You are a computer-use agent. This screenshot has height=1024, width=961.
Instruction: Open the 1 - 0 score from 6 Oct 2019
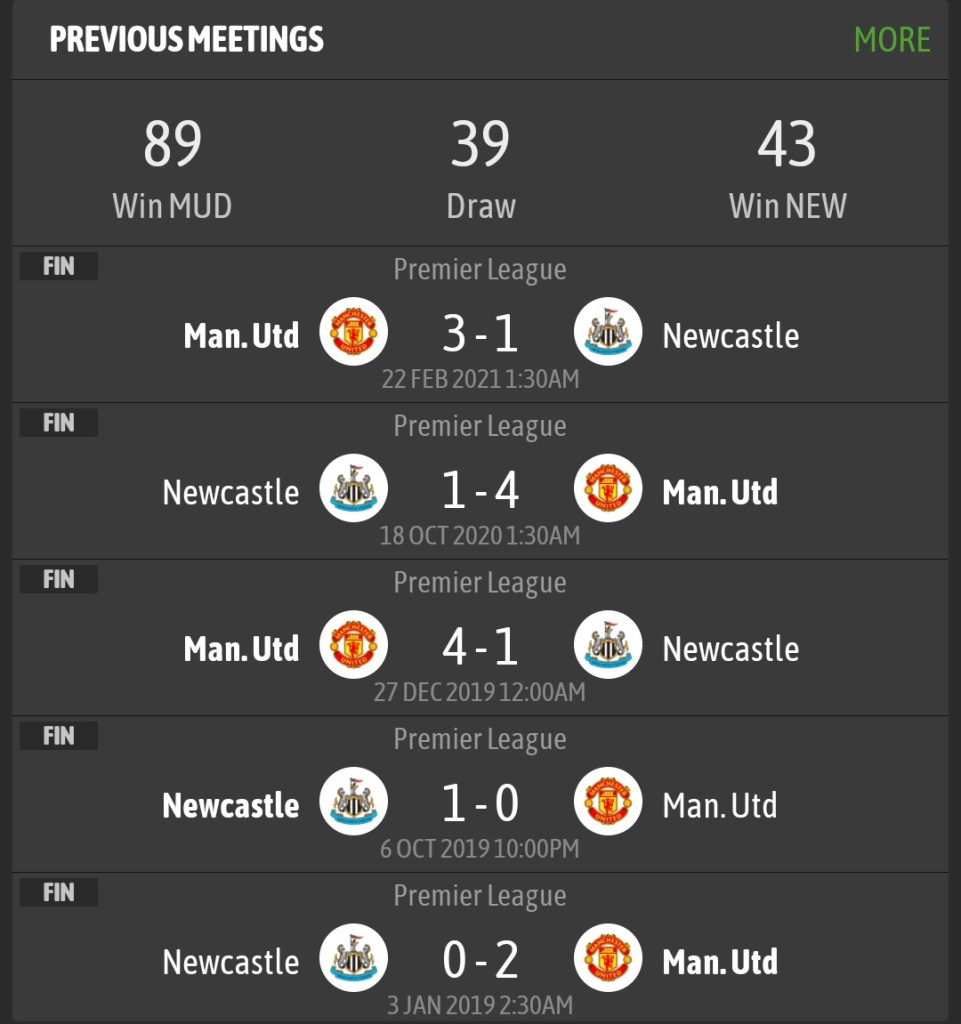tap(480, 803)
